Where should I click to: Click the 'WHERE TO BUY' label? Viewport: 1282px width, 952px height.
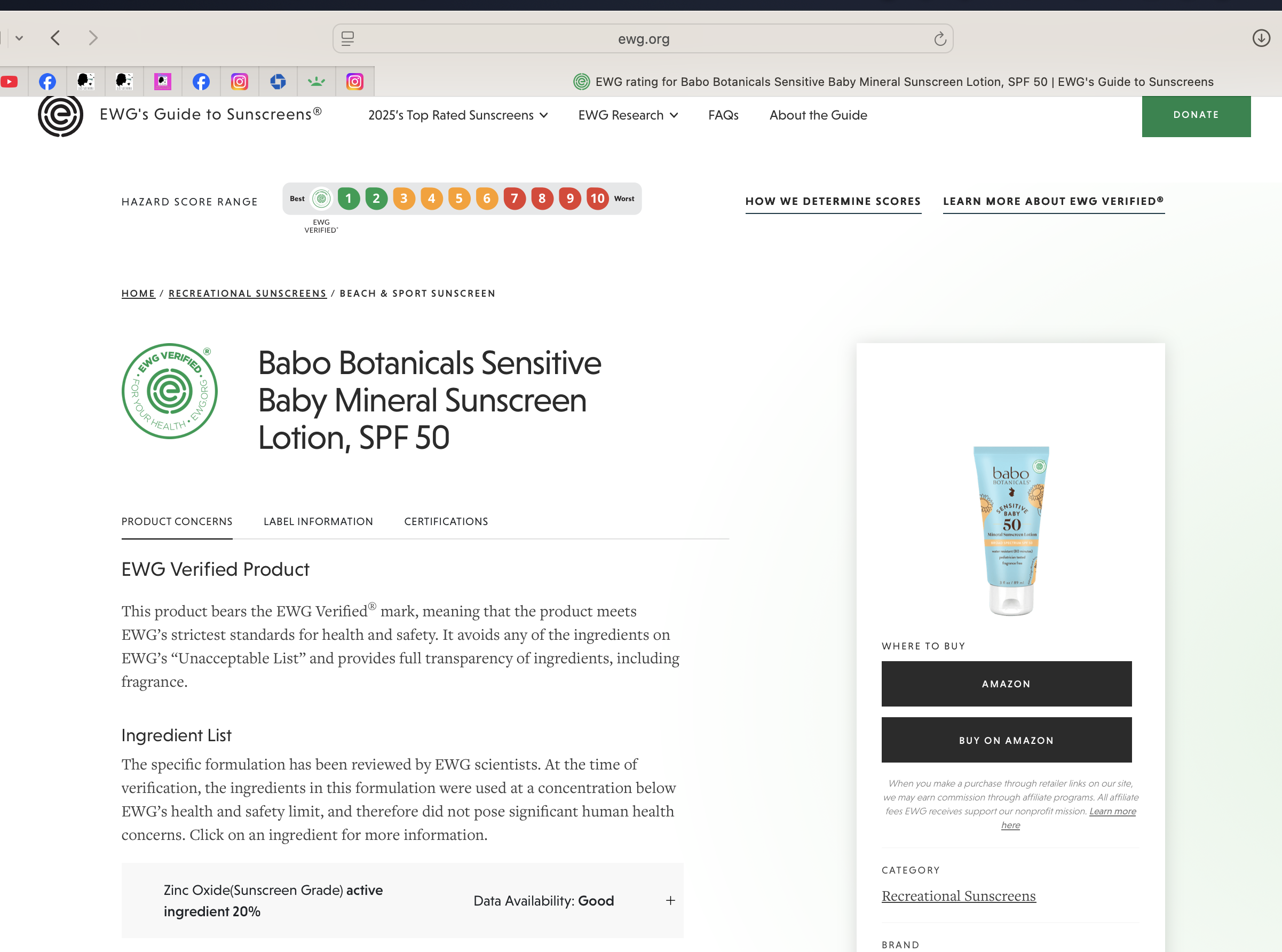click(x=923, y=646)
